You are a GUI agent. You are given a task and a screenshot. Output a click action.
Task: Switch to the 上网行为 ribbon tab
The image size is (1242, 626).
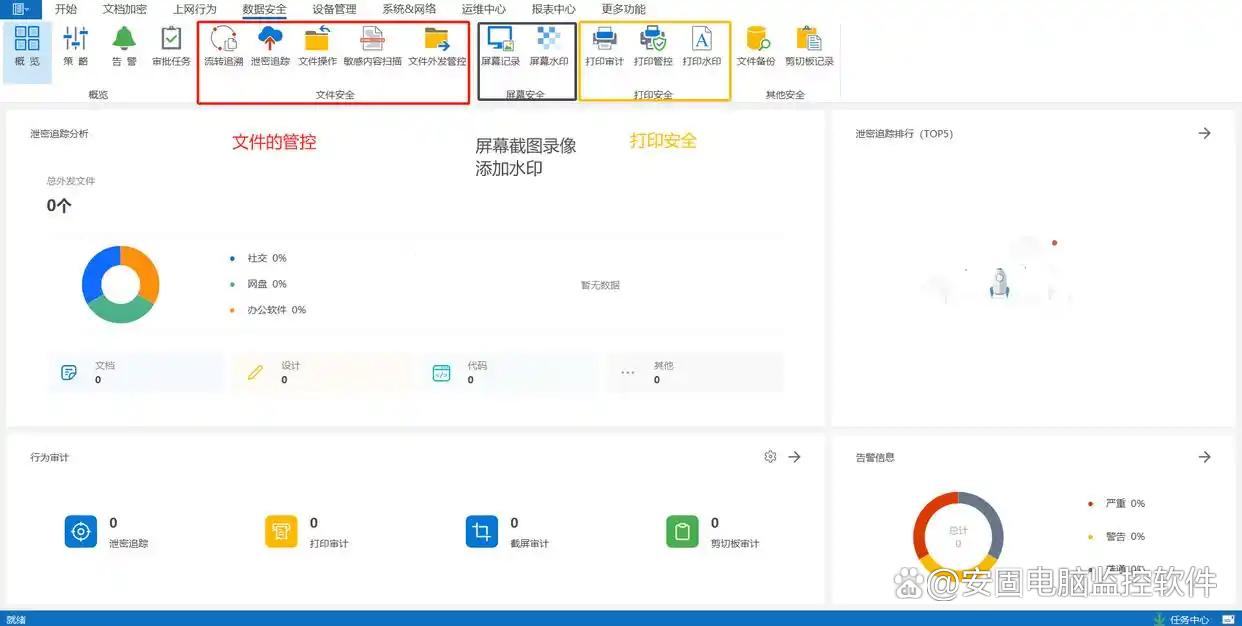pyautogui.click(x=195, y=9)
